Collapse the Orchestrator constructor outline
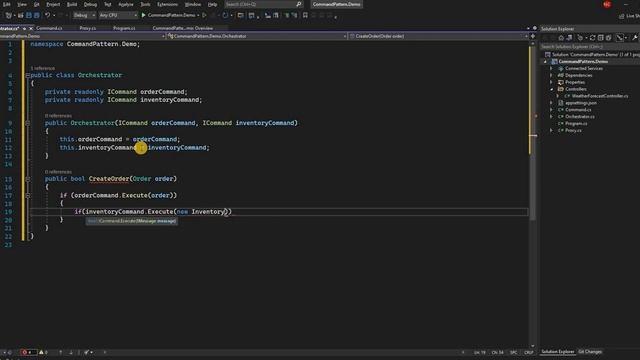This screenshot has height=360, width=640. coord(28,123)
